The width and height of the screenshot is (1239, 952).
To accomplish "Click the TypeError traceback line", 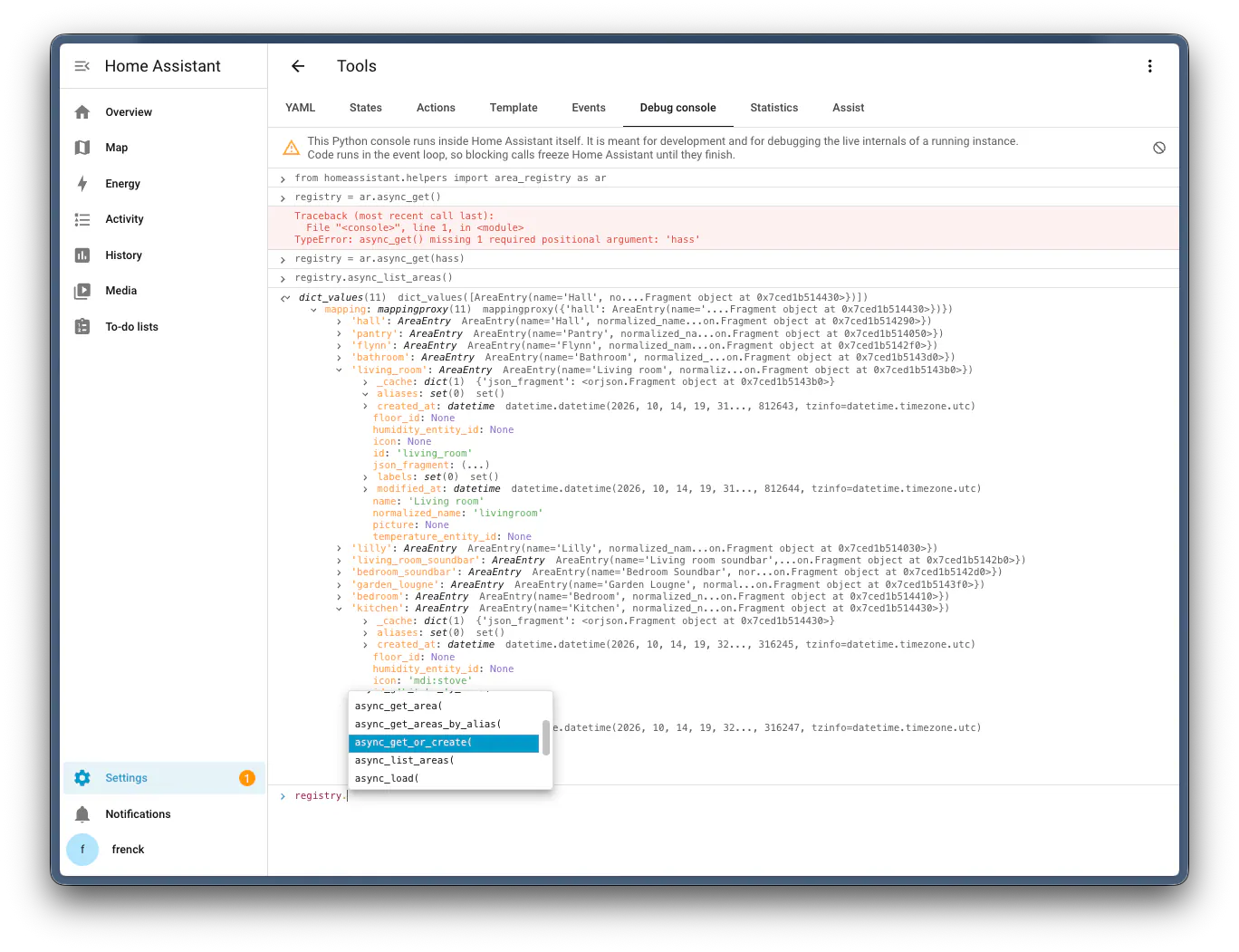I will pyautogui.click(x=497, y=240).
